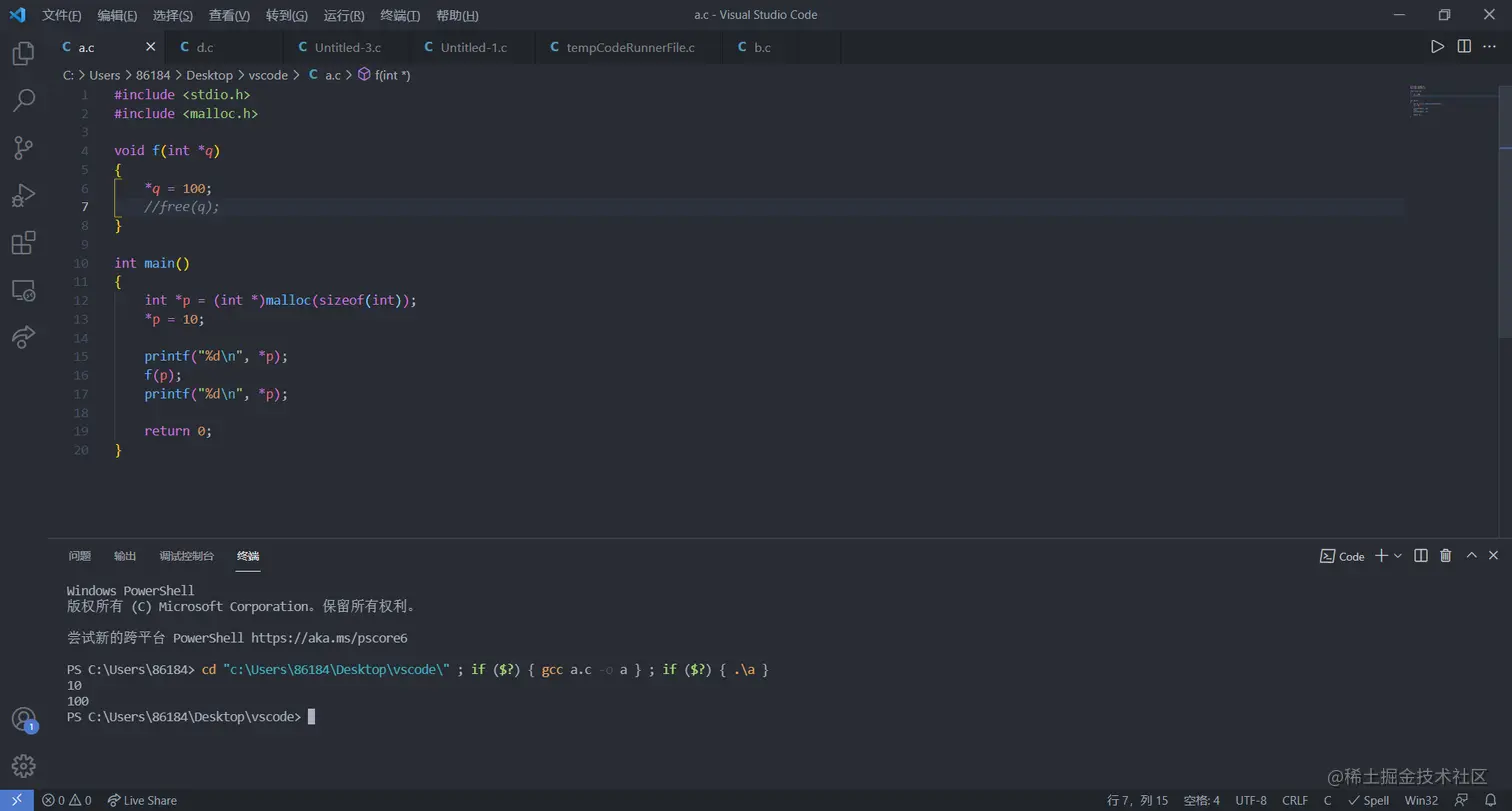Open the 终端(T) menu
Screen dimensions: 1512x811
coord(400,15)
